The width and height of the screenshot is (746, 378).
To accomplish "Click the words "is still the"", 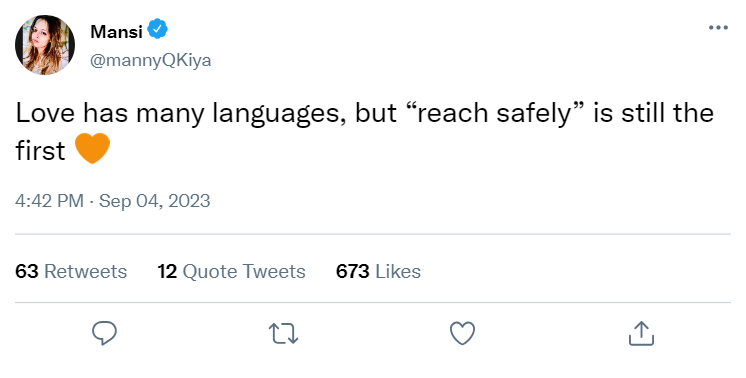I will pyautogui.click(x=653, y=113).
